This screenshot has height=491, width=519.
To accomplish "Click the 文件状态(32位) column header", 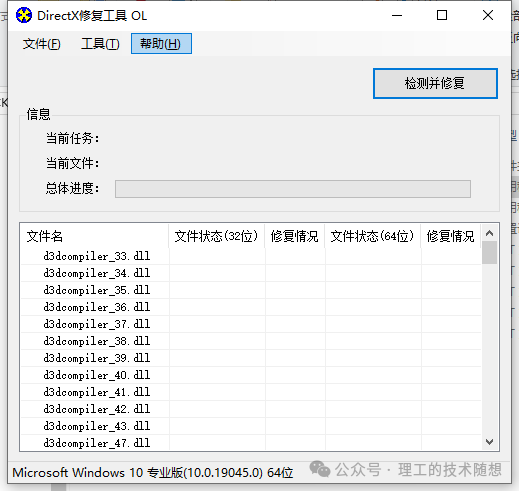I will [x=217, y=236].
